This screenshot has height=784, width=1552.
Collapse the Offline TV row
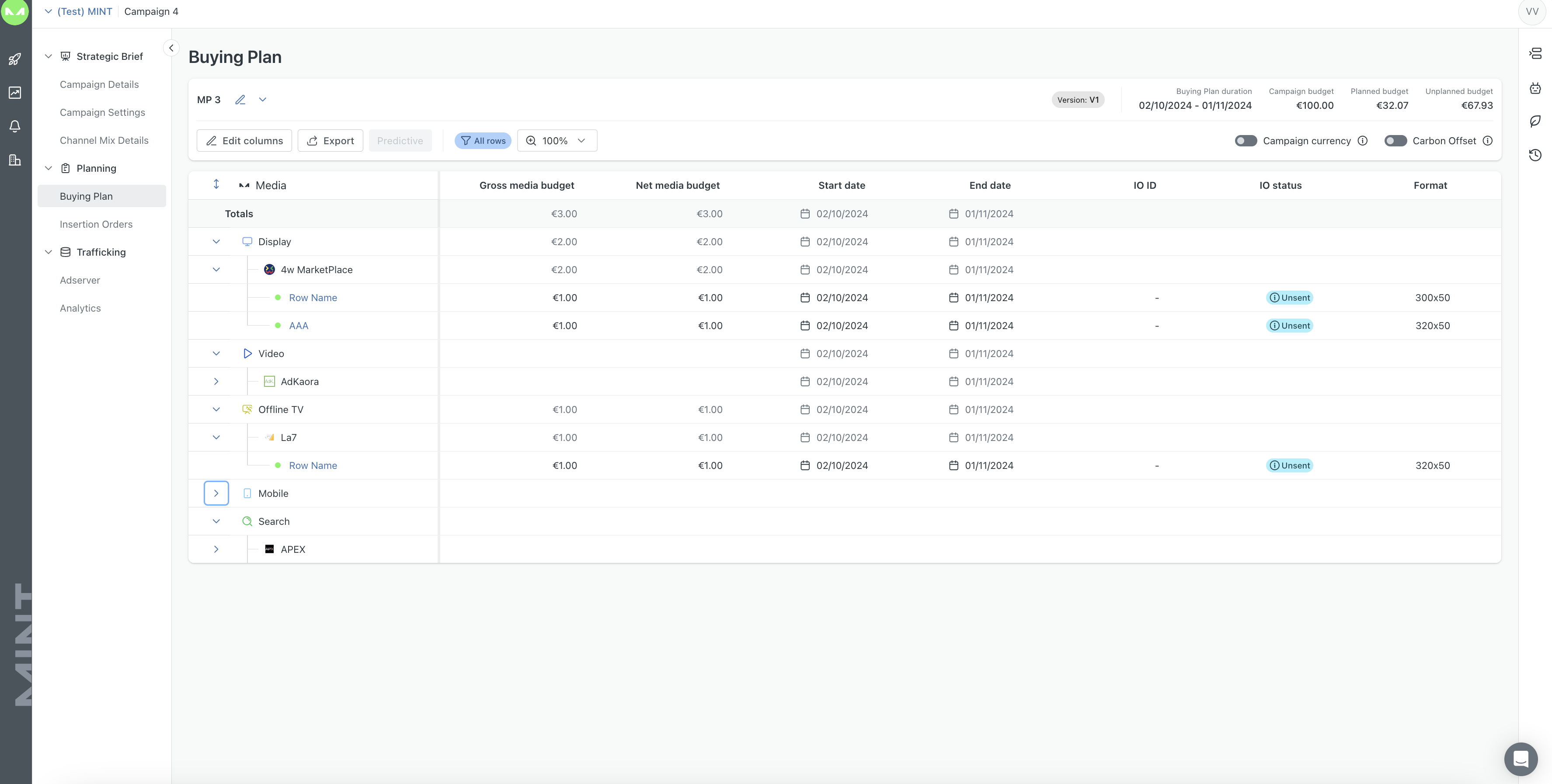[216, 409]
